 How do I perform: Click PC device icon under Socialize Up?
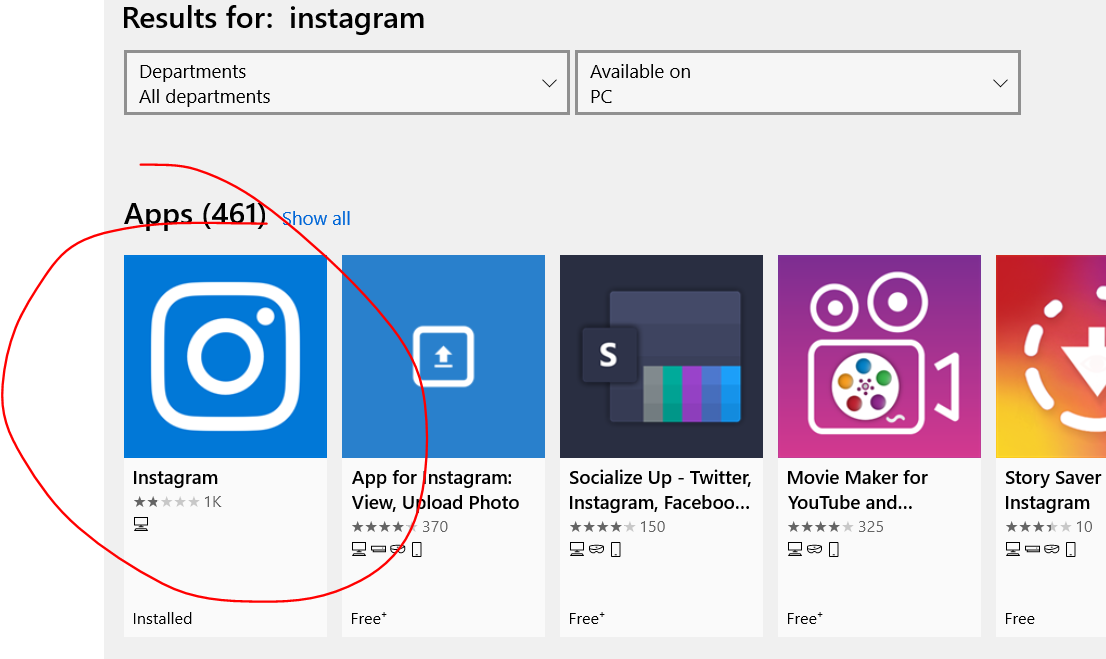(577, 549)
